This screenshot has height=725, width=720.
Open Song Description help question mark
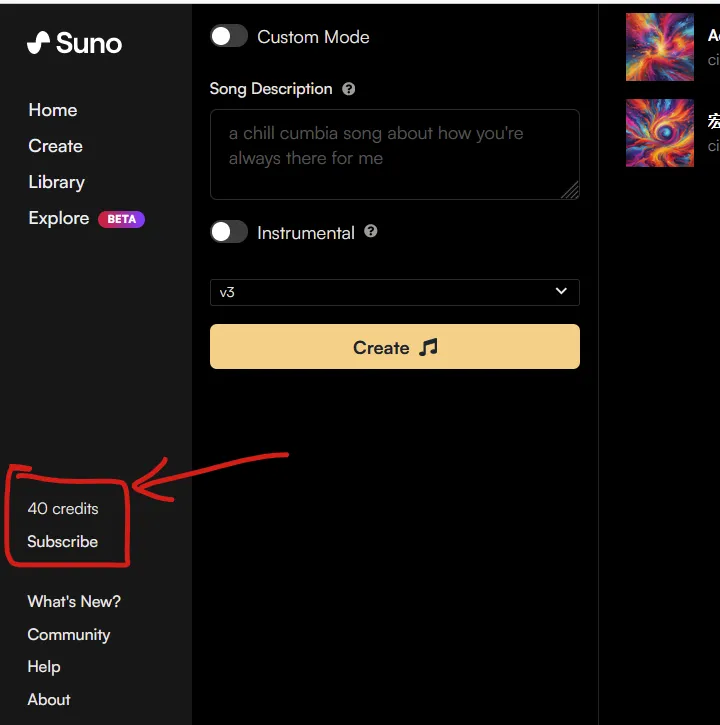coord(349,89)
